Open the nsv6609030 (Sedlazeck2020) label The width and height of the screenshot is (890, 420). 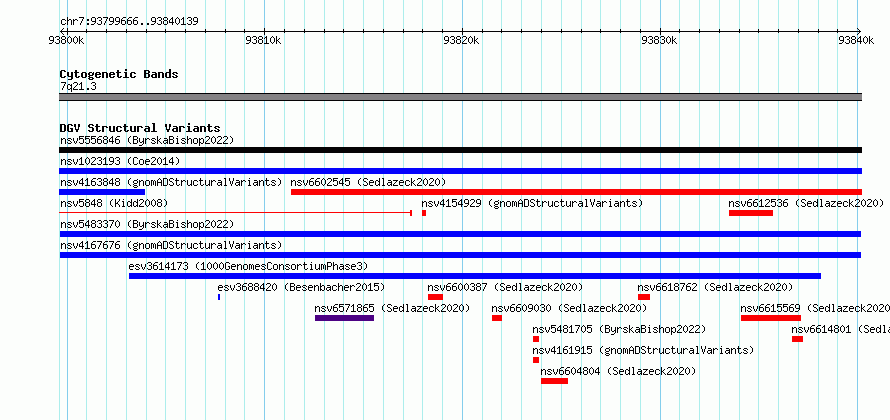coord(569,308)
